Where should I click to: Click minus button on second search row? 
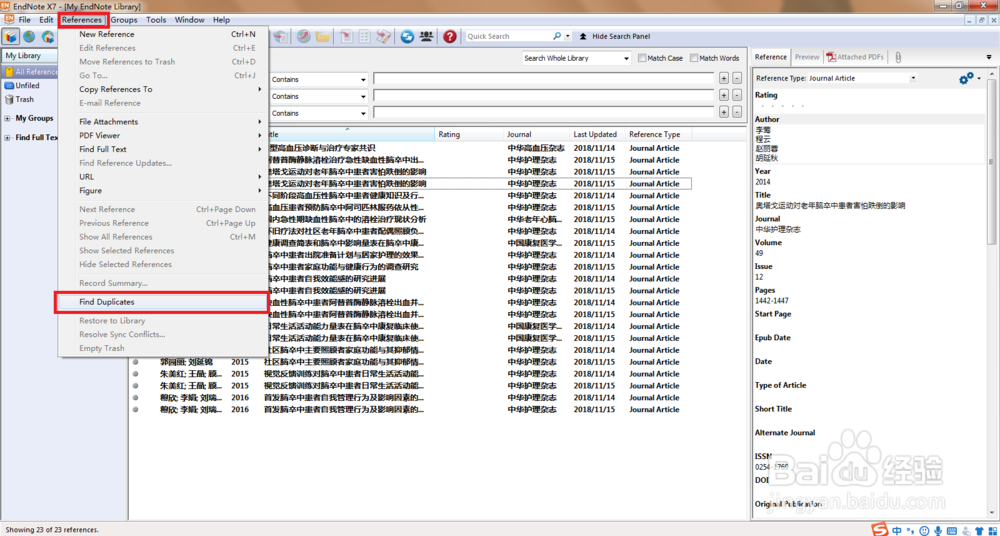tap(737, 95)
